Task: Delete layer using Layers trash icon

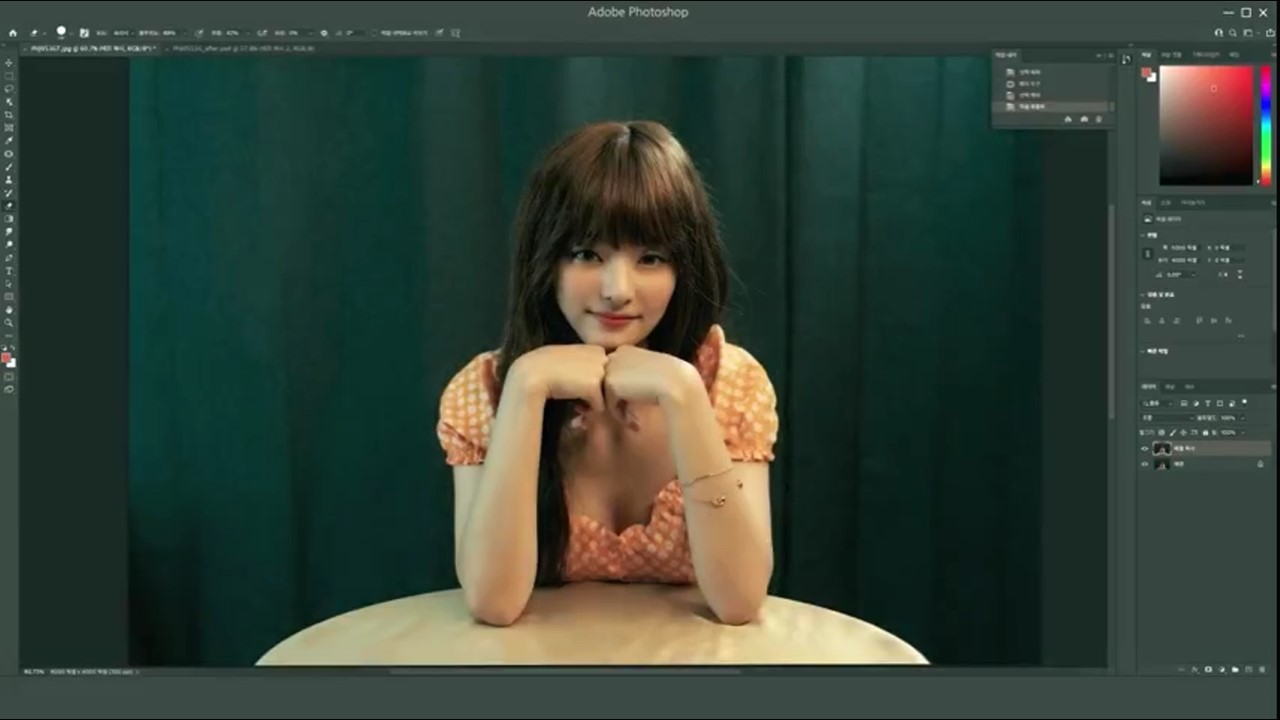Action: [1262, 669]
